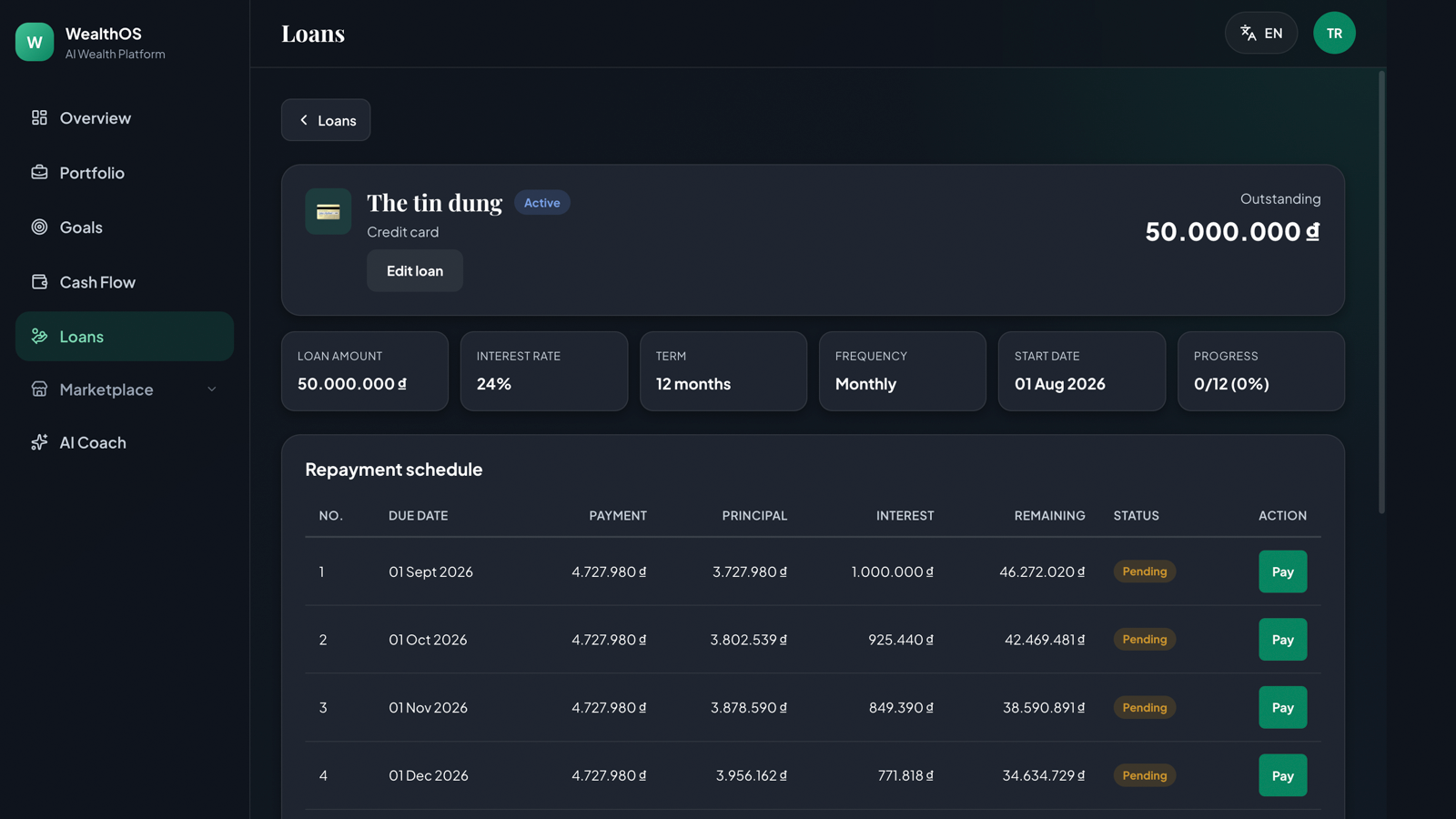Click the Pending status of installment 3
Screen dimensions: 1456x819
(x=1145, y=707)
